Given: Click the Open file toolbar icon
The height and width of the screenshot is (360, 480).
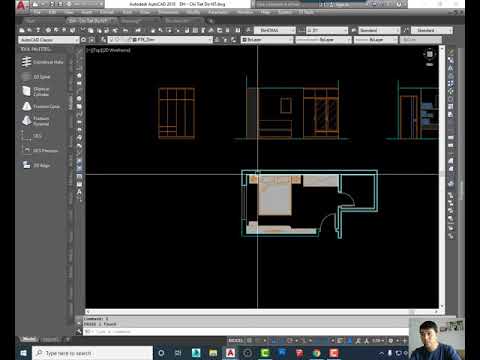Looking at the screenshot, I should [x=30, y=30].
